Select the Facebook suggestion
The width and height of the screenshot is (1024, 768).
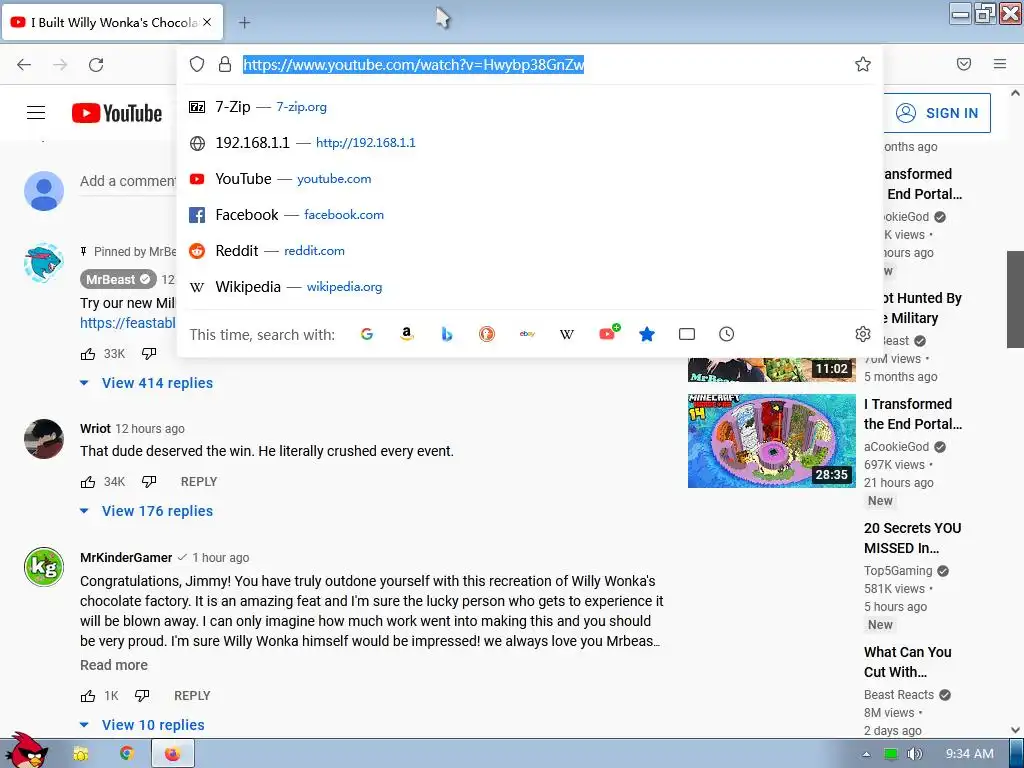[x=530, y=214]
